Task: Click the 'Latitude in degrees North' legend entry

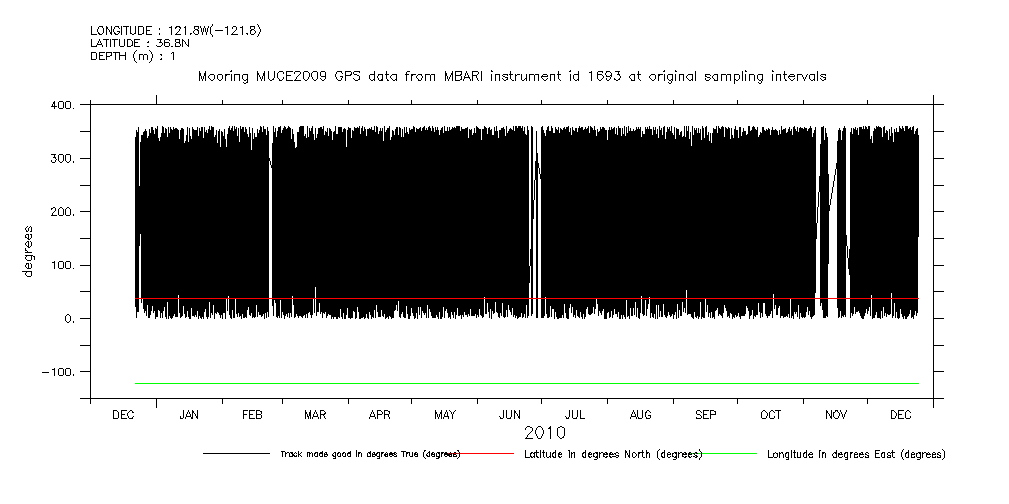Action: [x=613, y=454]
